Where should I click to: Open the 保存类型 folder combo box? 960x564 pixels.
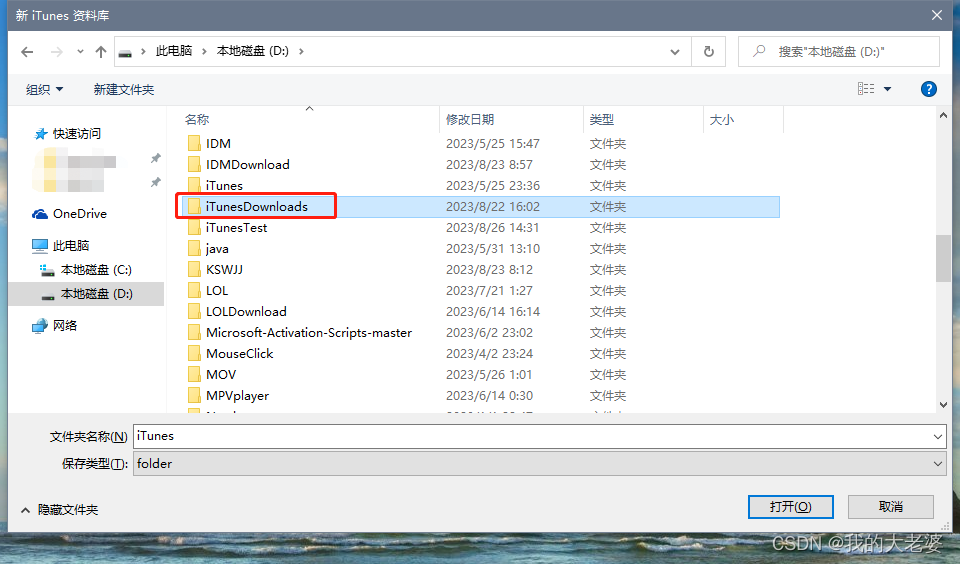pyautogui.click(x=539, y=464)
